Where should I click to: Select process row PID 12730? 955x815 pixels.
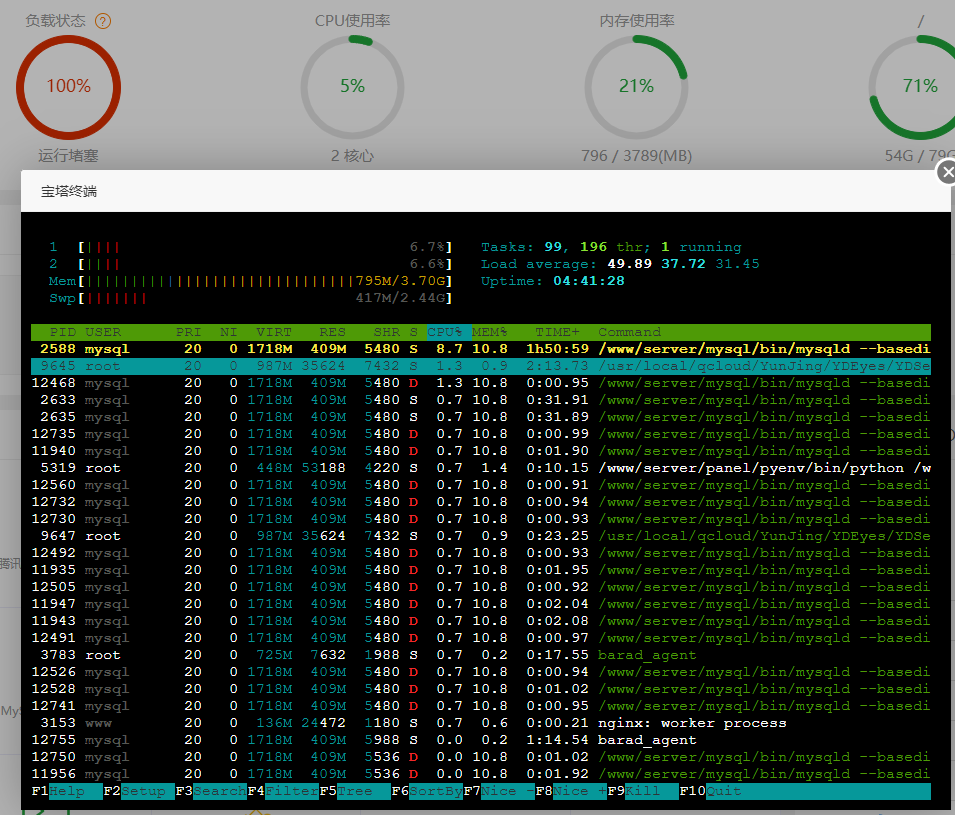[x=481, y=519]
